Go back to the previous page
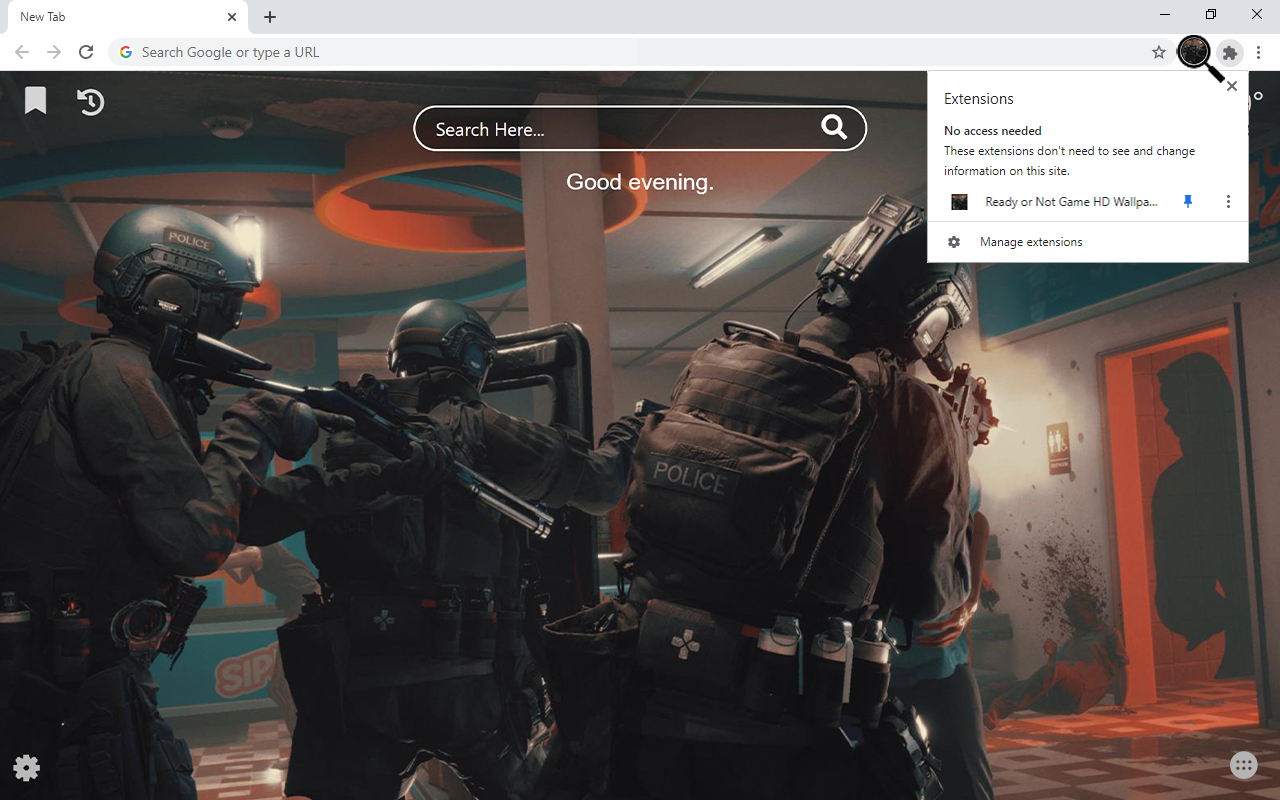Viewport: 1280px width, 800px height. pyautogui.click(x=22, y=52)
